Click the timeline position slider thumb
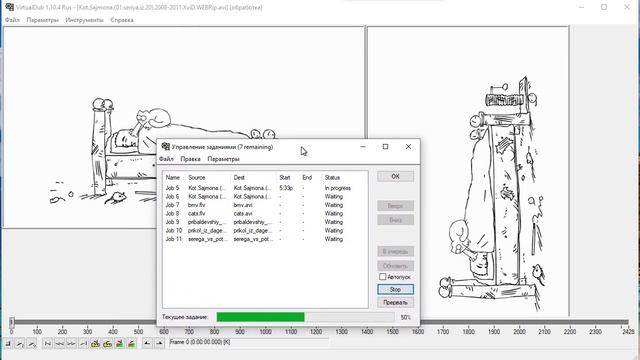Viewport: 640px width, 360px height. (12, 322)
